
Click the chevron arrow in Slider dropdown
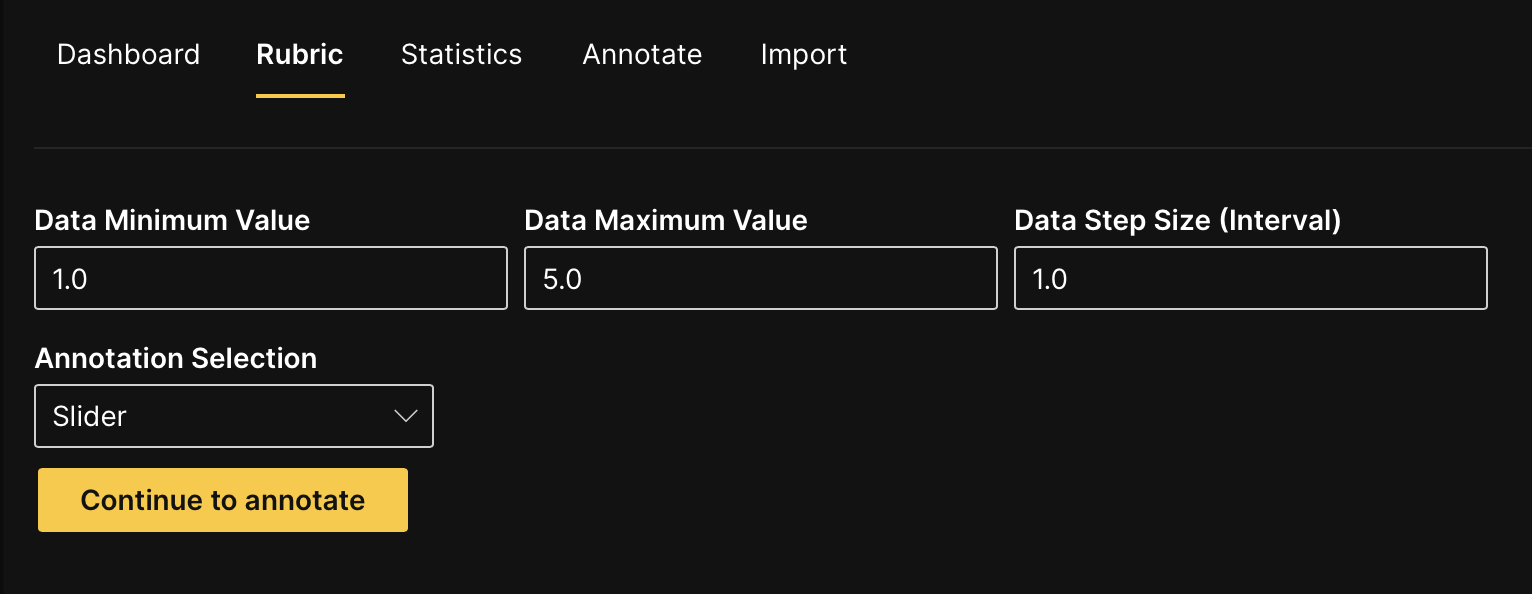405,416
